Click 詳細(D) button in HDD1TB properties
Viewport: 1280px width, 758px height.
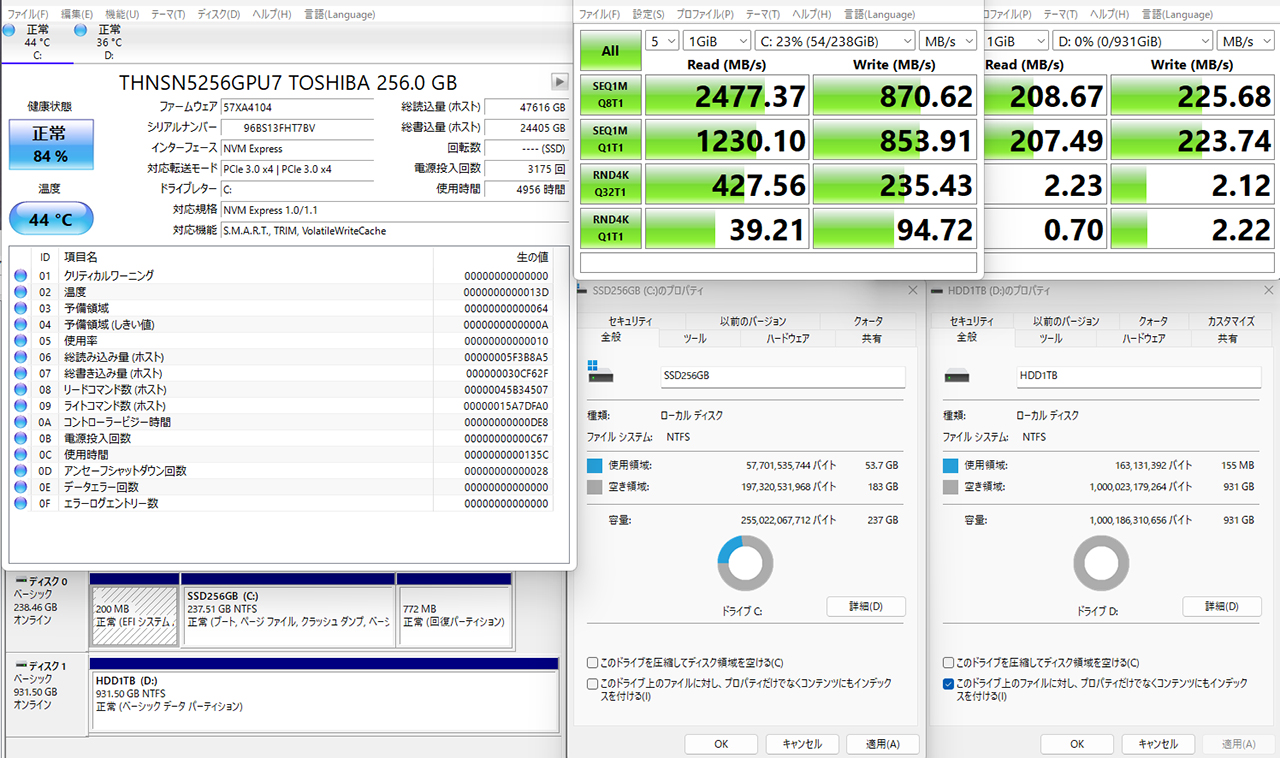pyautogui.click(x=1222, y=606)
